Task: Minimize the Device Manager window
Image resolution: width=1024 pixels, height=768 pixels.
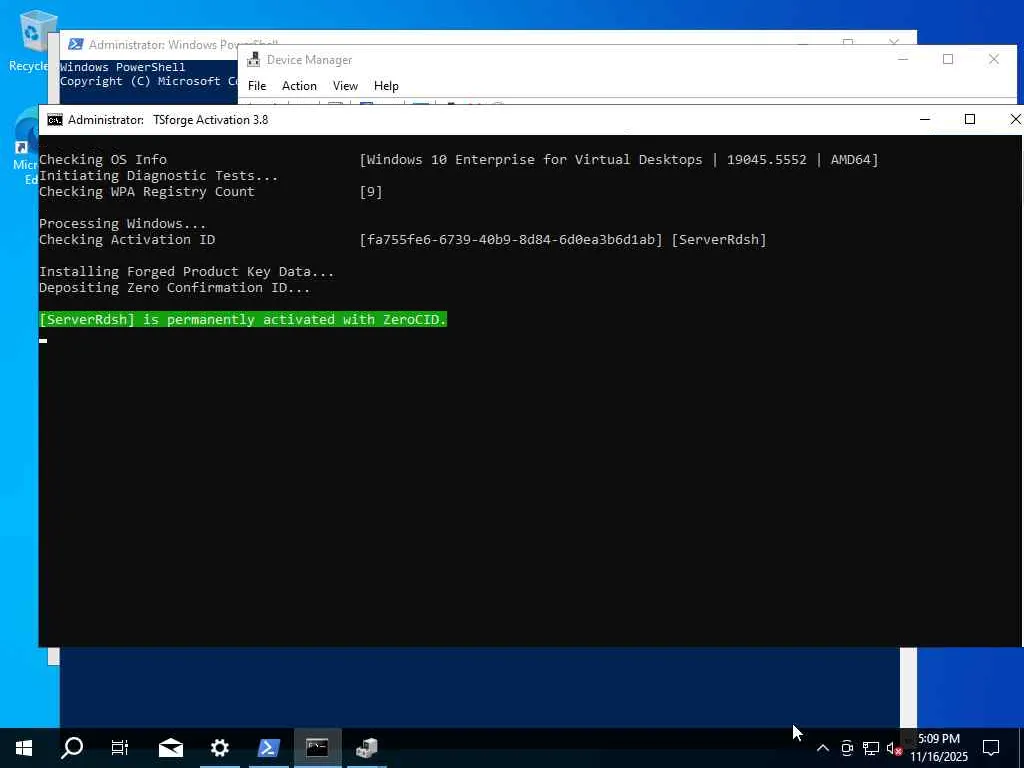Action: [903, 59]
